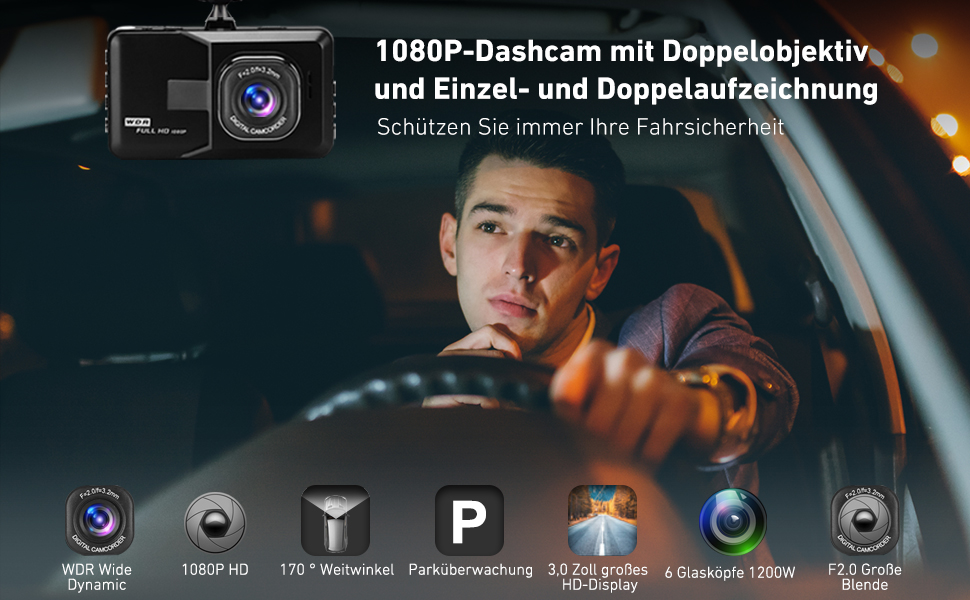Image resolution: width=970 pixels, height=600 pixels.
Task: Click the headline "1080P-Dashcam mit Doppelobjektiv"
Action: (621, 50)
